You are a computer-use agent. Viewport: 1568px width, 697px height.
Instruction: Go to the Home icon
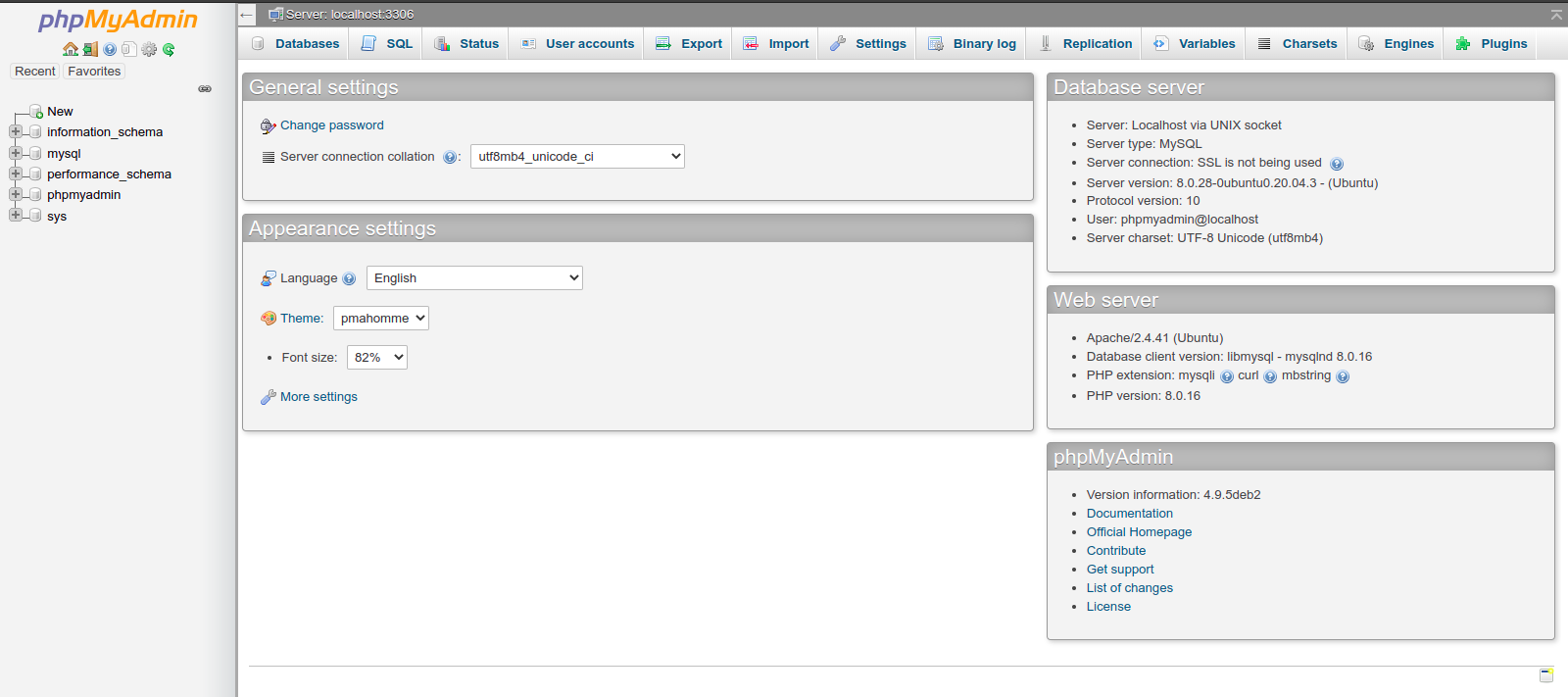pos(71,49)
